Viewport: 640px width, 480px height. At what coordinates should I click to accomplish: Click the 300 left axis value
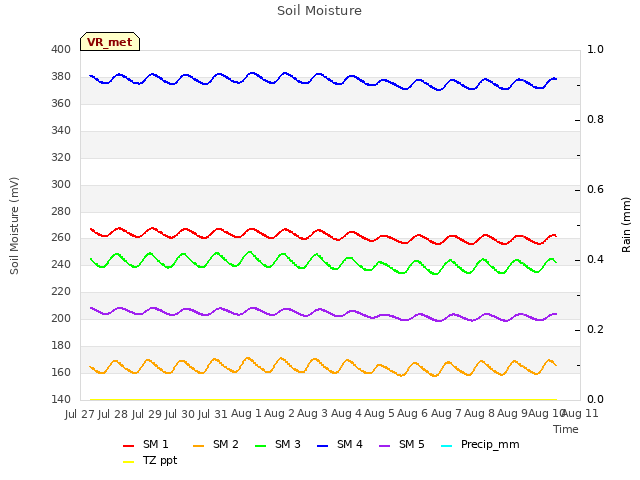[61, 184]
